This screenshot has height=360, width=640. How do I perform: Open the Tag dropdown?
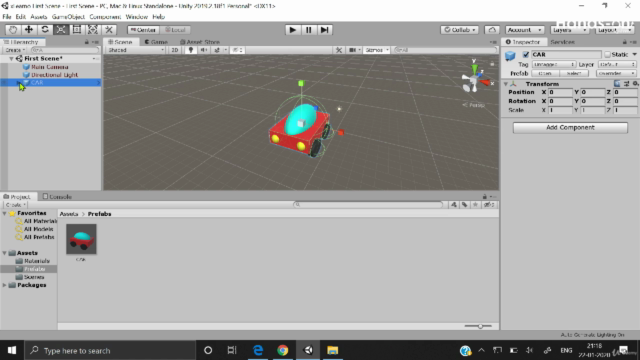[x=553, y=64]
